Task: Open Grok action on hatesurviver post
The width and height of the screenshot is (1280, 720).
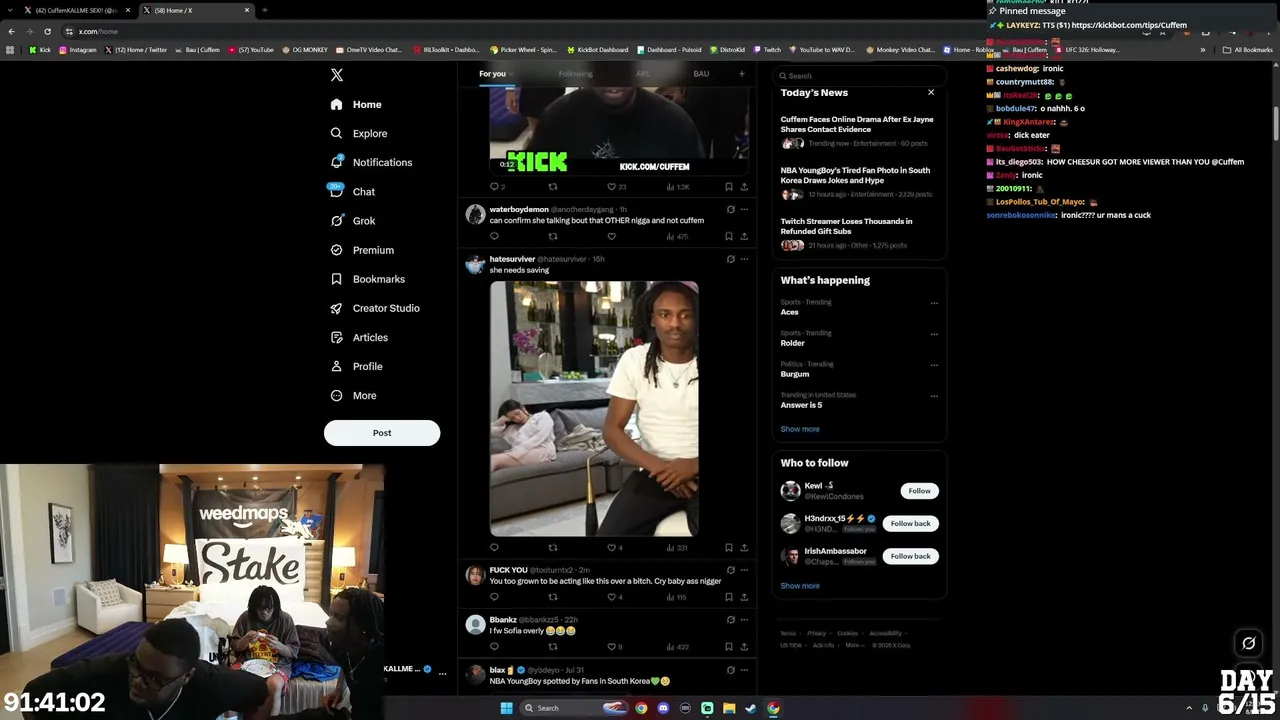Action: click(x=730, y=259)
